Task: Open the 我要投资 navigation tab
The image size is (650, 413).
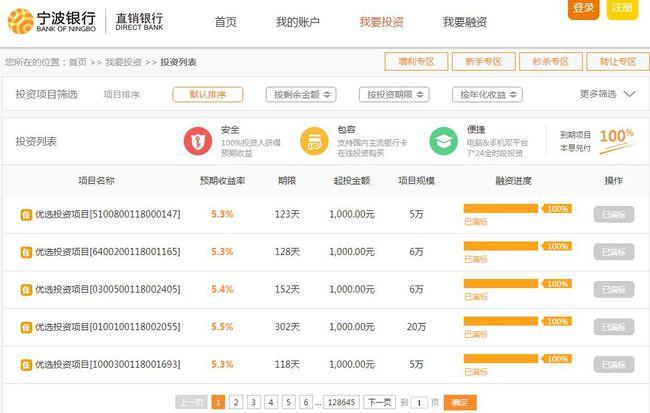Action: point(381,22)
